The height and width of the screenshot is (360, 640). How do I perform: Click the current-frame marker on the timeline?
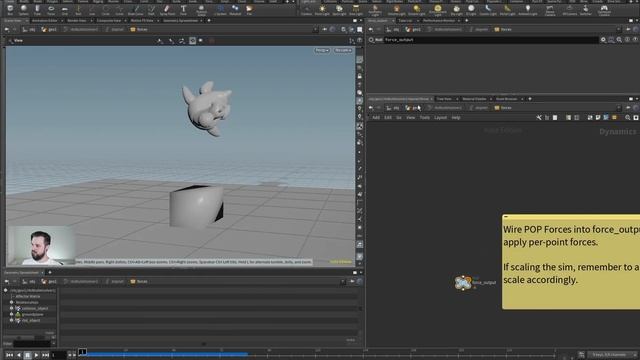click(82, 351)
